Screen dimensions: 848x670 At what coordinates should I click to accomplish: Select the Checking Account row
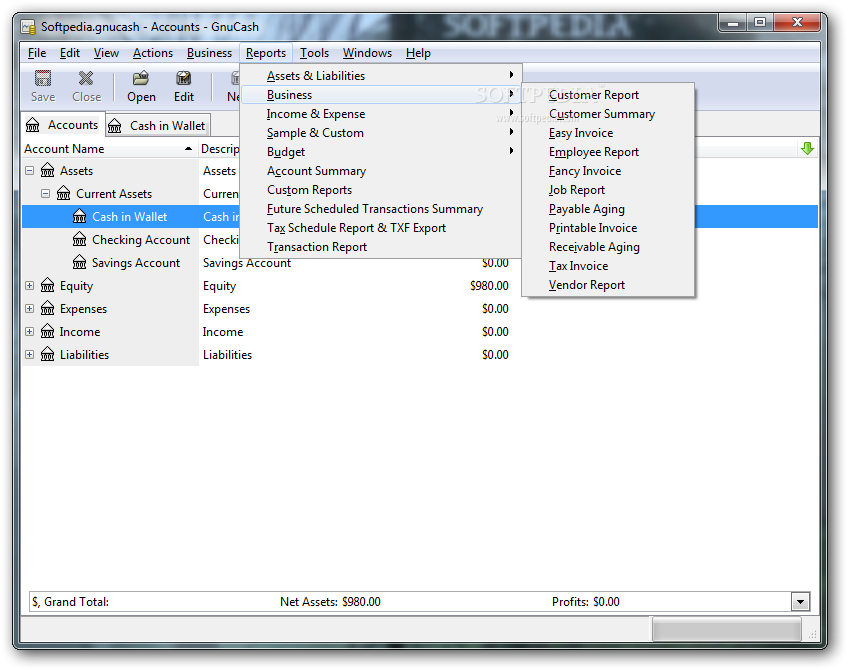coord(141,240)
